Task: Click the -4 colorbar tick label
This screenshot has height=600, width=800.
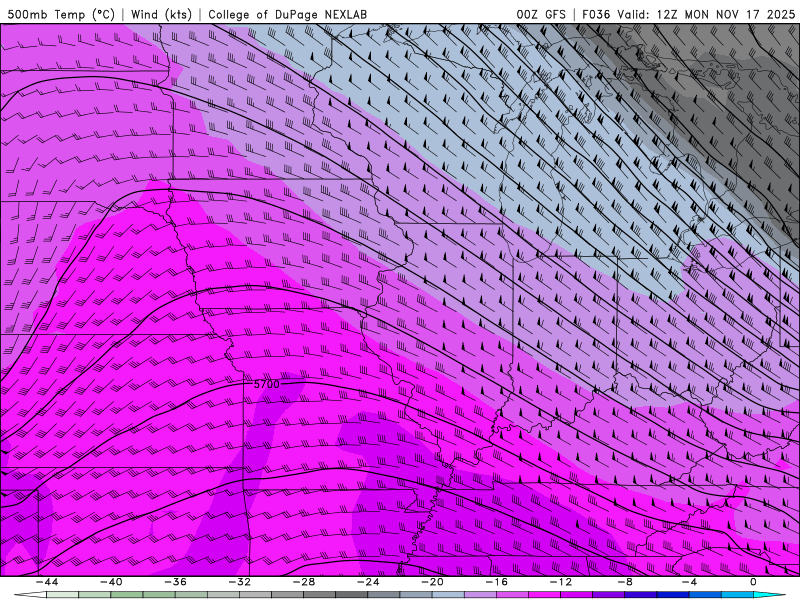Action: [689, 582]
